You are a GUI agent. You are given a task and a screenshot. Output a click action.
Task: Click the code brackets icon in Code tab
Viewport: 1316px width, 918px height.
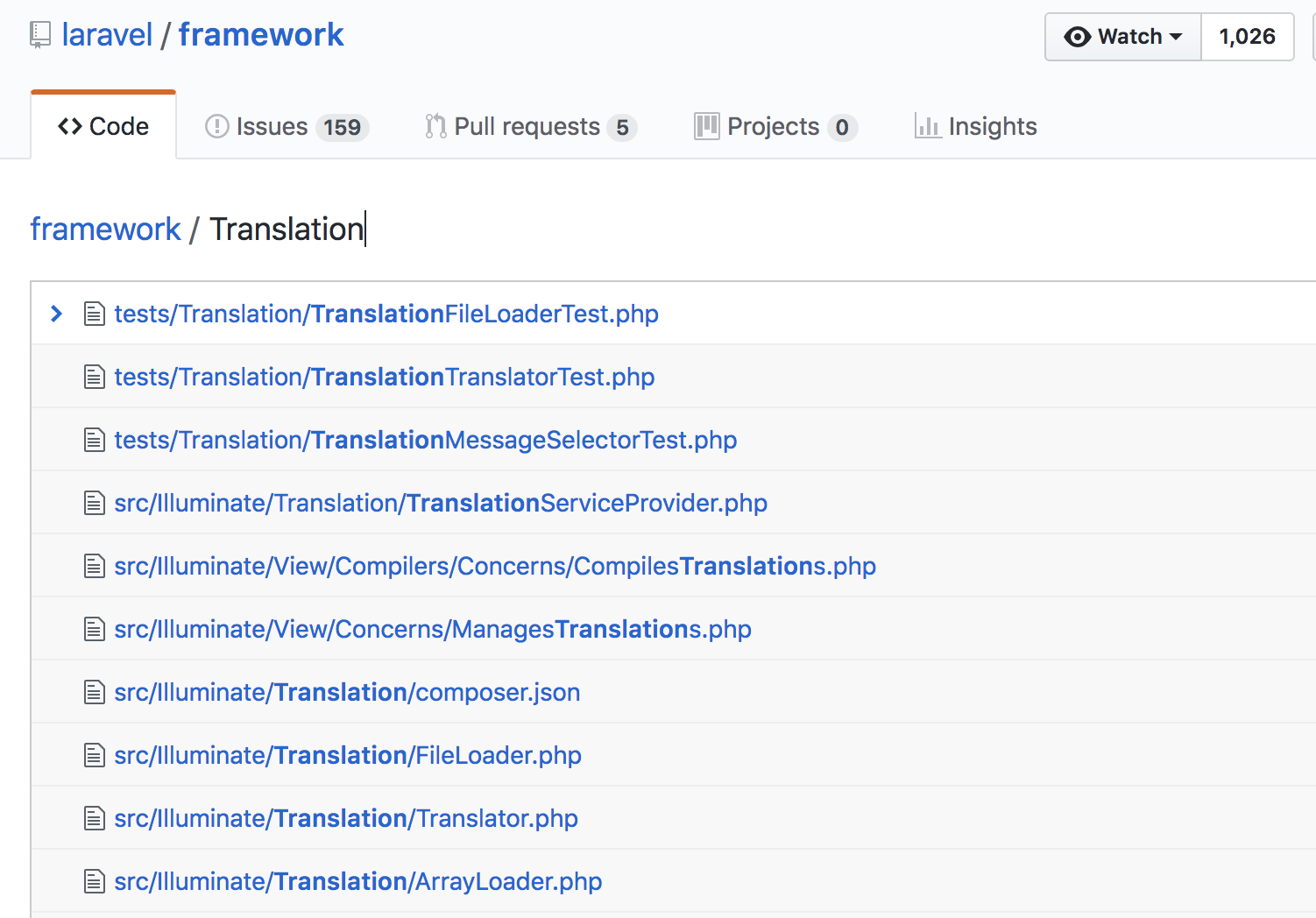[x=70, y=126]
